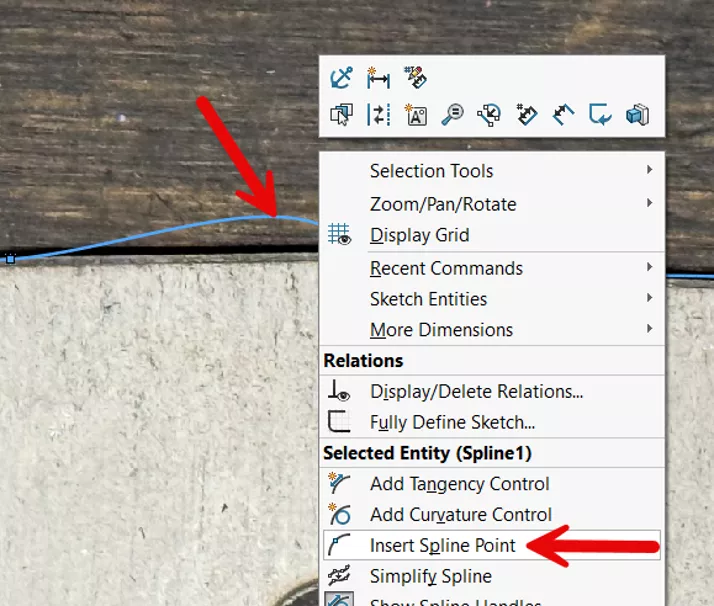Expand the More Dimensions arrow
Viewport: 714px width, 606px height.
pyautogui.click(x=649, y=329)
